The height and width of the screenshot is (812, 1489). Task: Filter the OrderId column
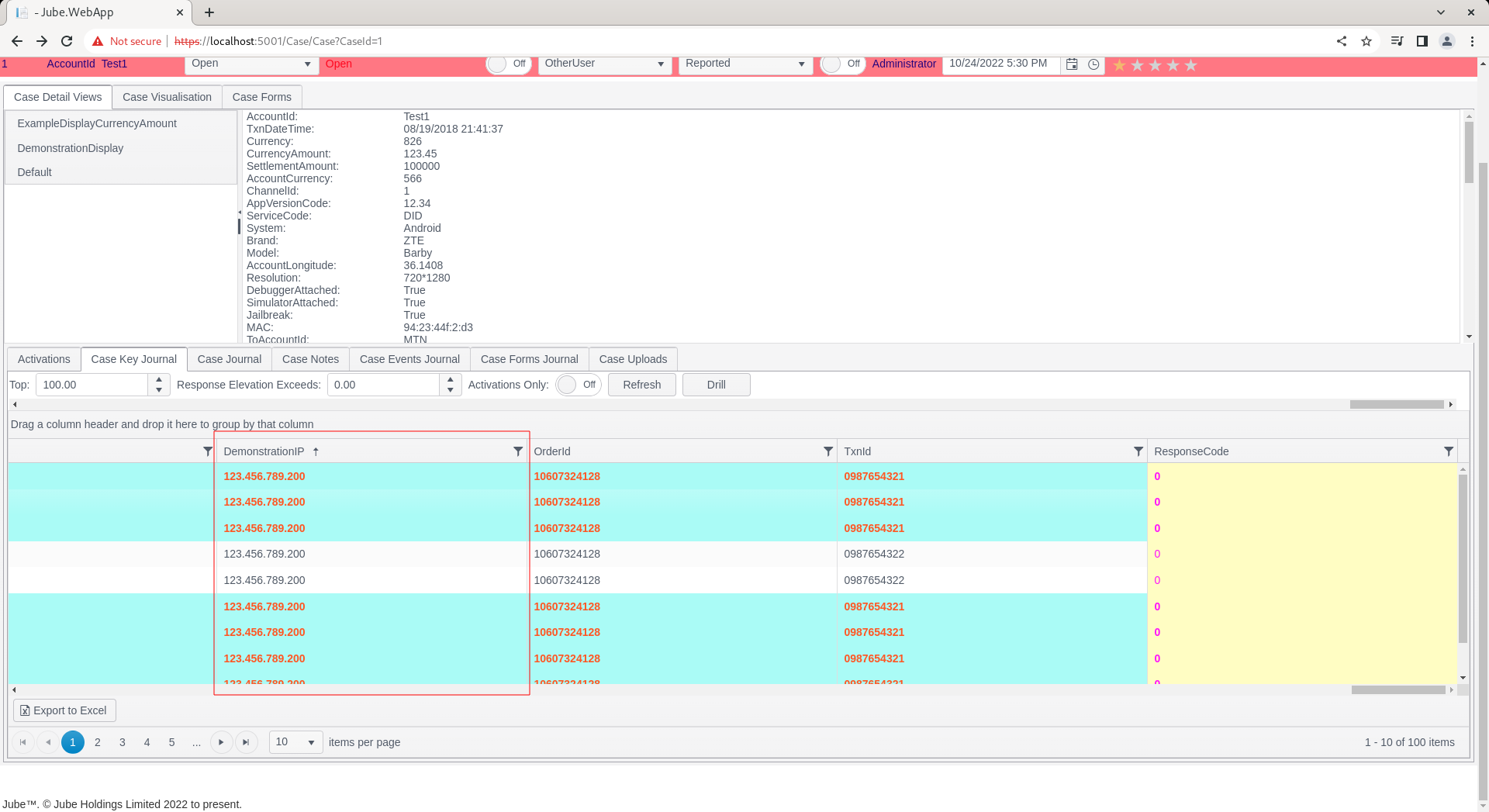coord(828,451)
